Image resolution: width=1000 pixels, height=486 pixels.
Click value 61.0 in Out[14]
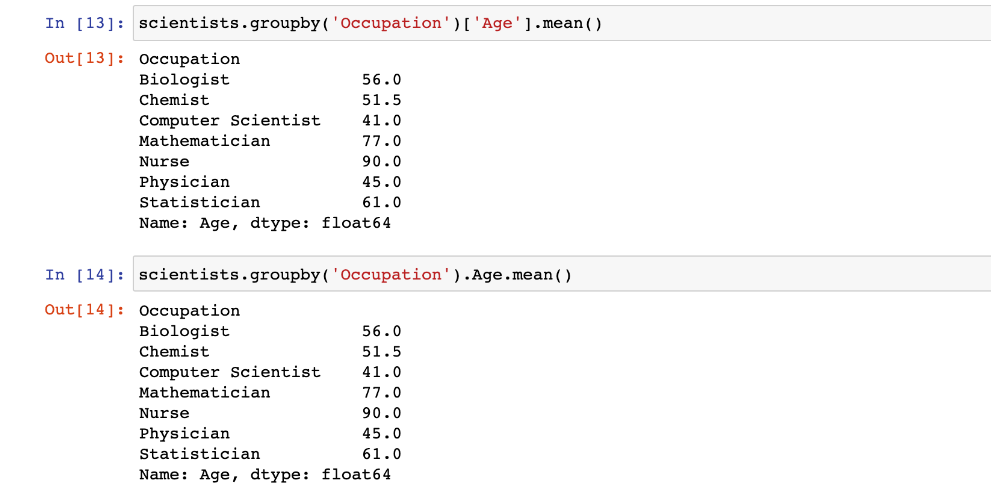381,453
